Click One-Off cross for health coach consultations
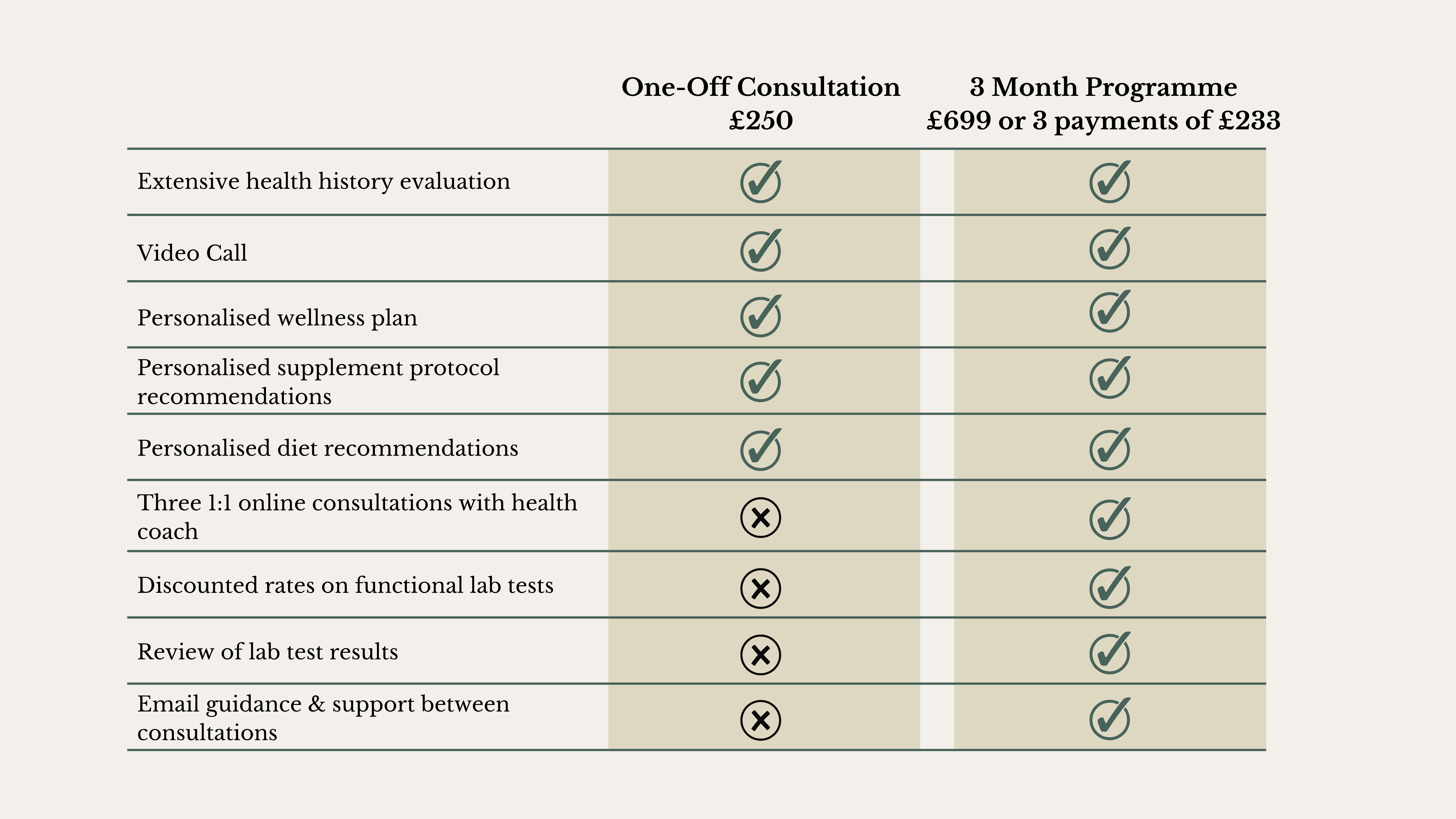The image size is (1456, 819). click(760, 517)
